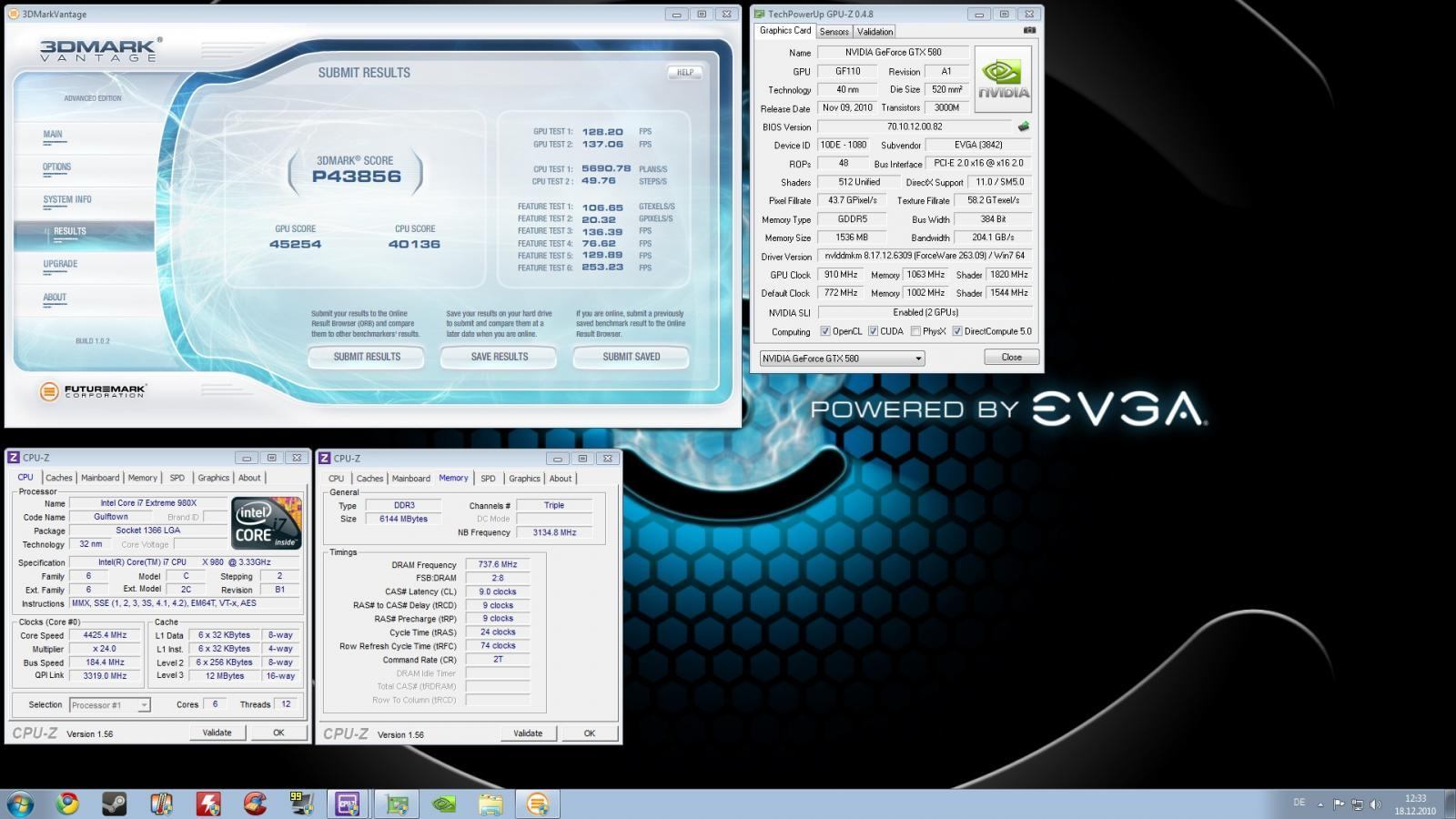Click the Intel Core i7 logo in CPU-Z

(266, 521)
